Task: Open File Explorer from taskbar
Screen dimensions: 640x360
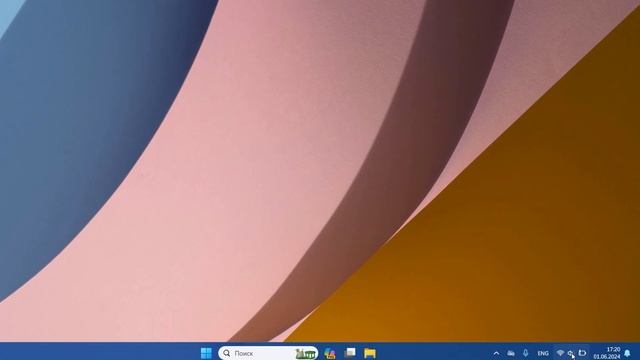Action: [370, 353]
